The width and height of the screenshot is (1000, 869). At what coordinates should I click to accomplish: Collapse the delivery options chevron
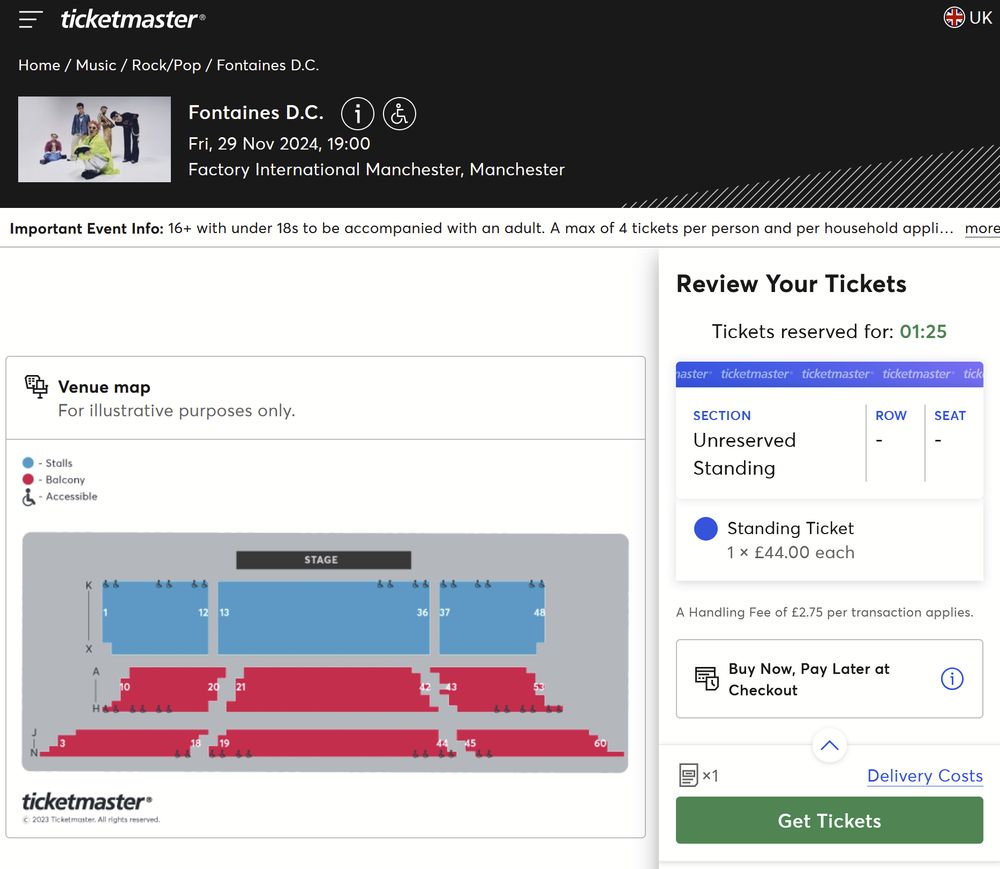pos(828,744)
